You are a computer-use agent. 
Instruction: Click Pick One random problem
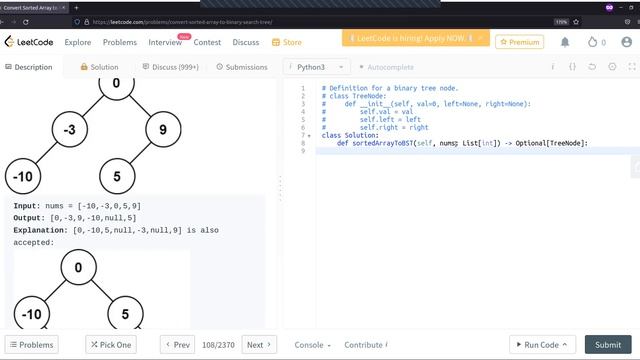click(x=111, y=344)
